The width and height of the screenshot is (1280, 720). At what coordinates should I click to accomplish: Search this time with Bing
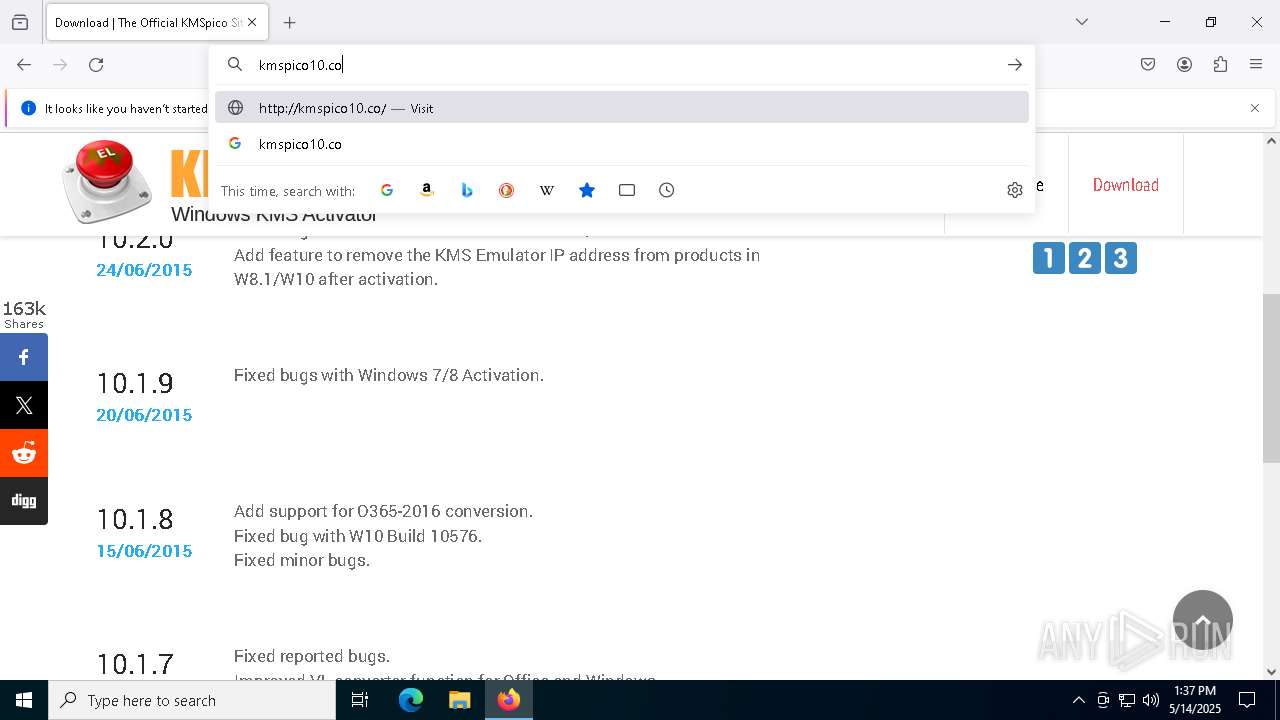point(467,190)
